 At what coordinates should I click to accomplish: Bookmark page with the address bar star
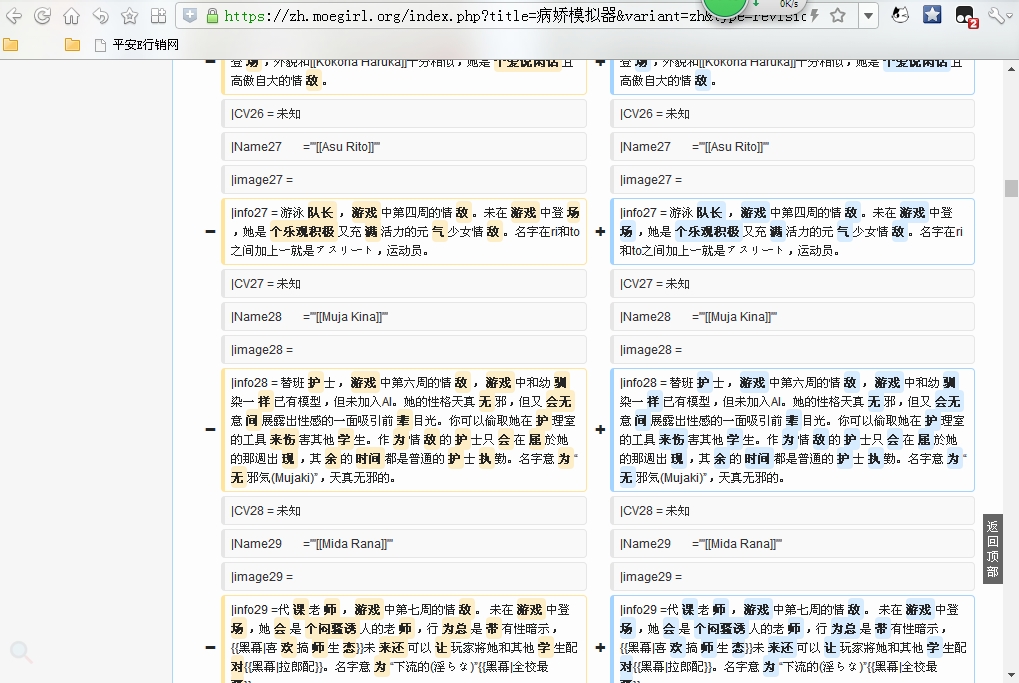click(838, 16)
